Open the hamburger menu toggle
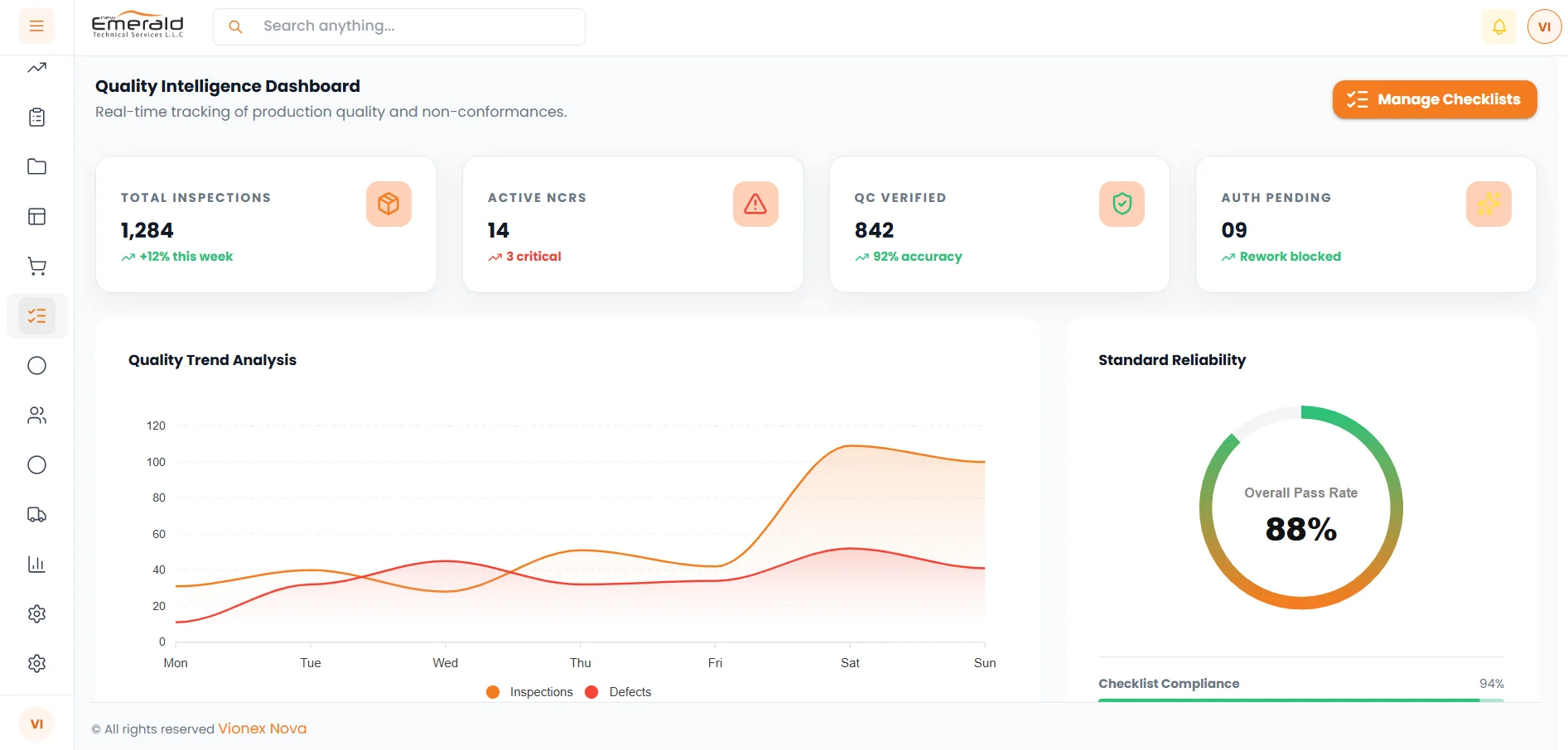Viewport: 1568px width, 750px height. pos(36,26)
